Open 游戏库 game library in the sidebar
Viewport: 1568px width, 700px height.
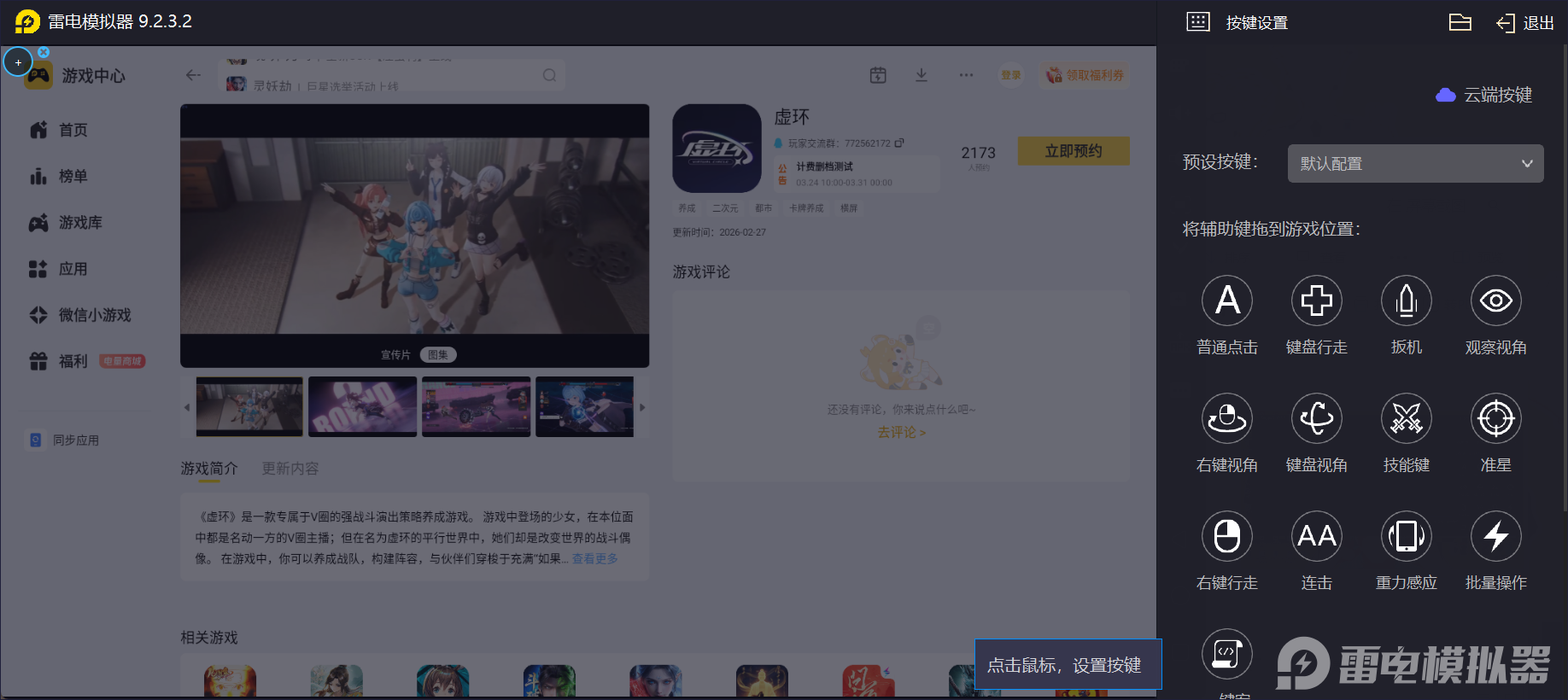click(66, 223)
